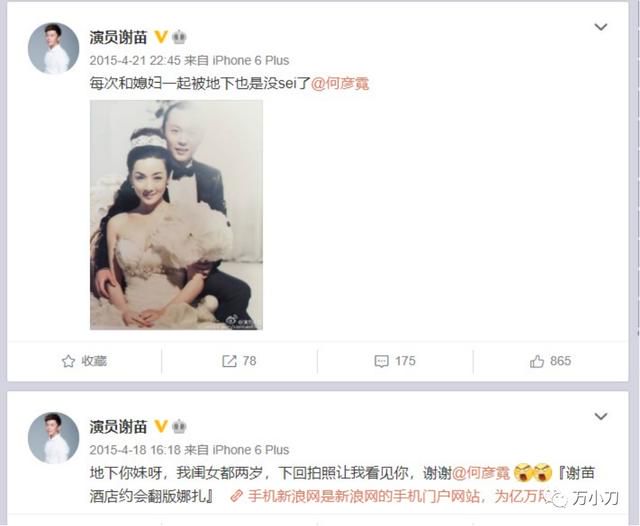This screenshot has height=526, width=640.
Task: Open the profile avatar of the second post
Action: (53, 437)
